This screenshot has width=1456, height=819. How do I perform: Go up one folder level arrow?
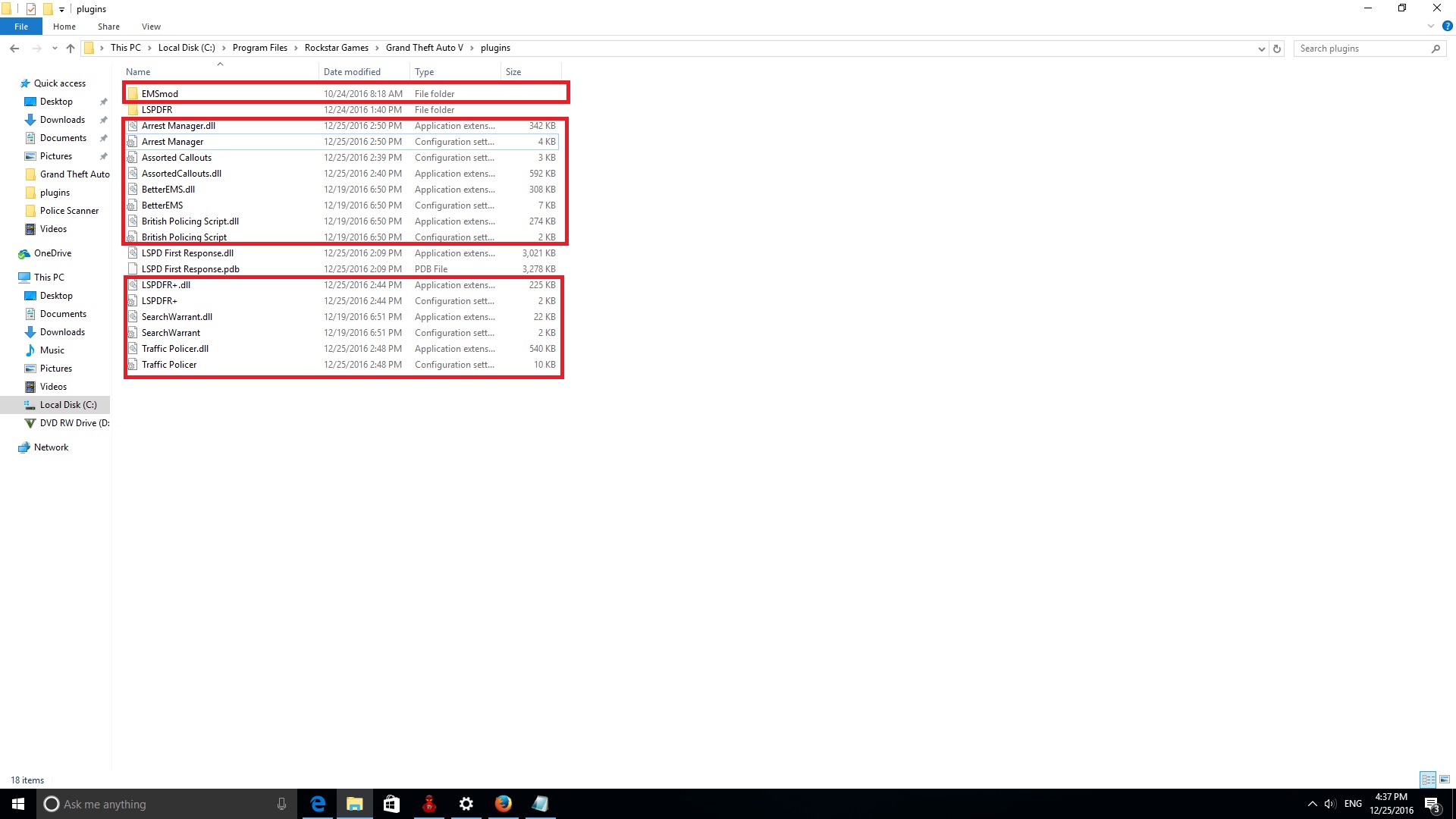pos(71,49)
